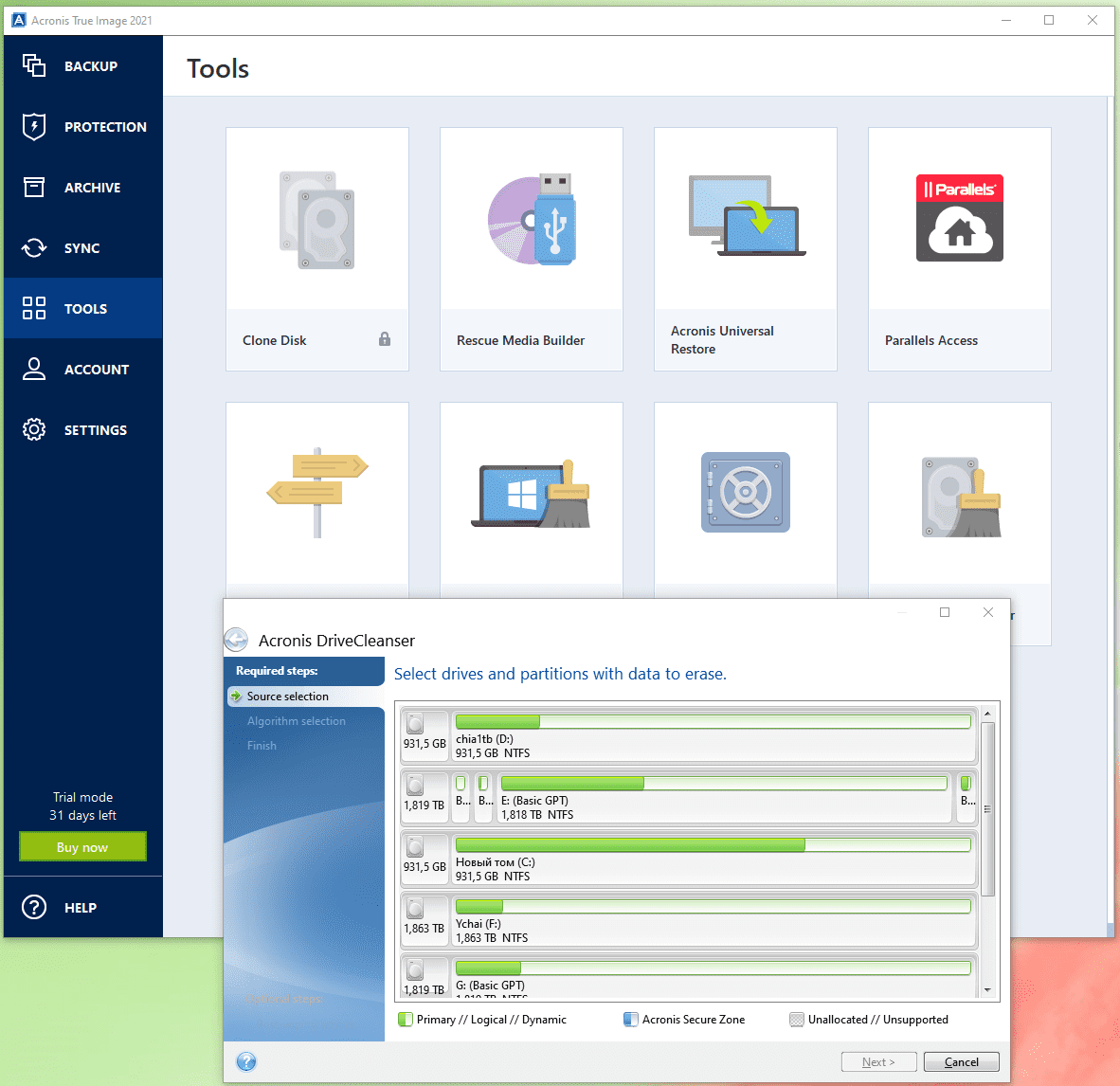Open Parallels Access tile

click(x=960, y=248)
